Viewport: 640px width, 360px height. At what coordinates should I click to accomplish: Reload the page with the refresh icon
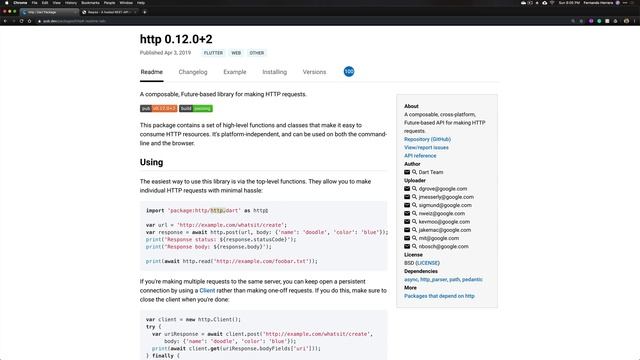pyautogui.click(x=21, y=21)
